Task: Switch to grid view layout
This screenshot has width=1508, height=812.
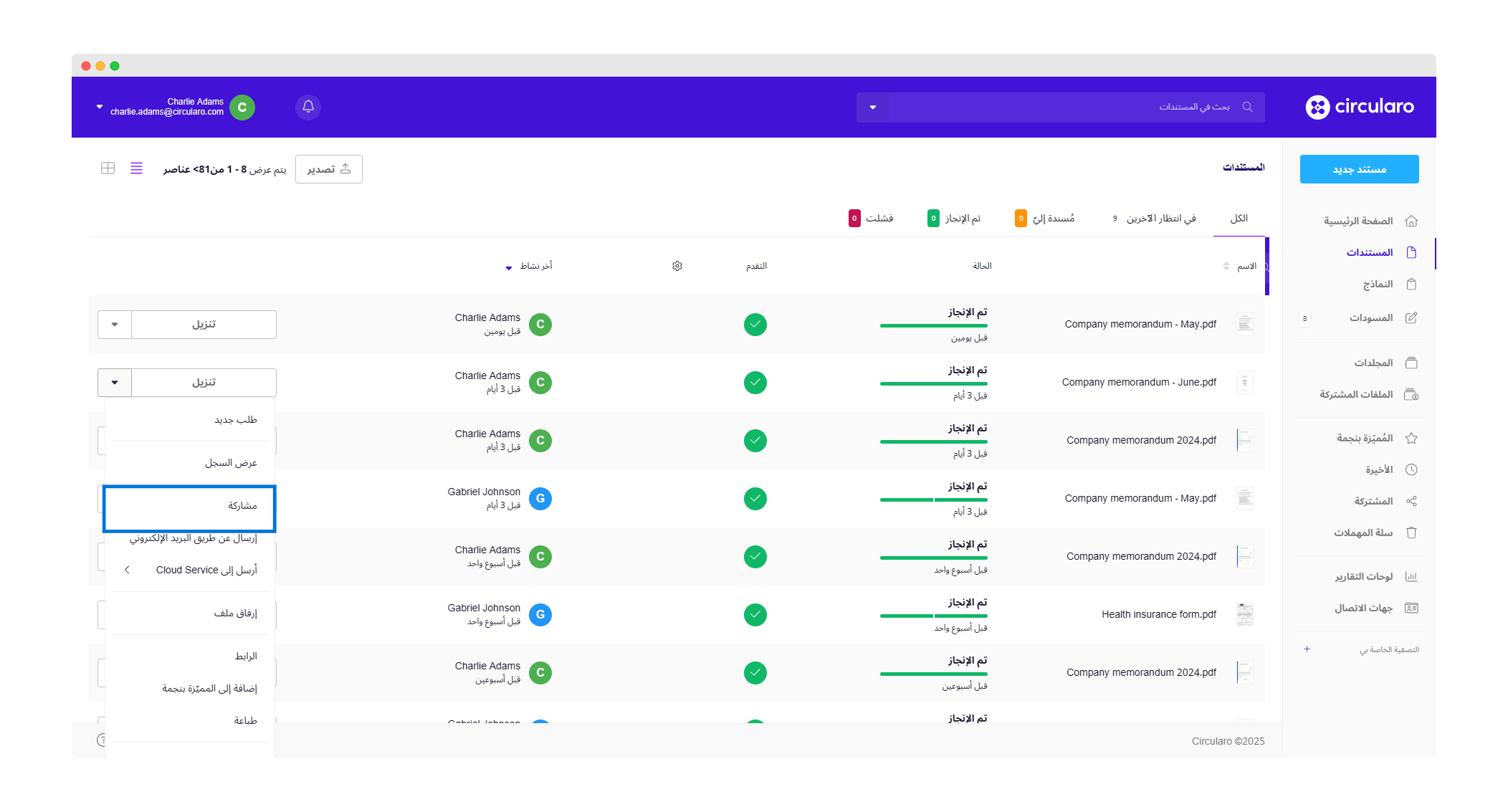Action: coord(108,168)
